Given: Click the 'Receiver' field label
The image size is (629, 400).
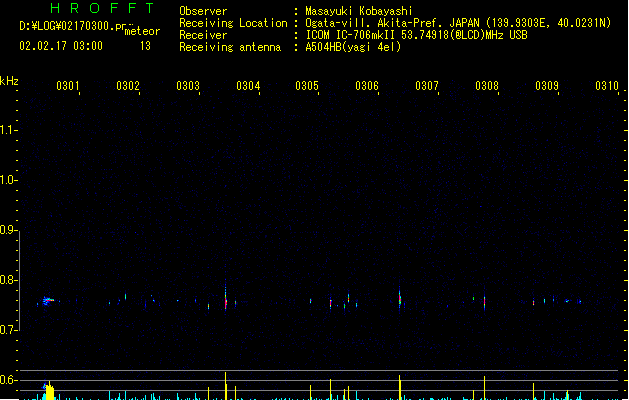Looking at the screenshot, I should click(x=203, y=35).
